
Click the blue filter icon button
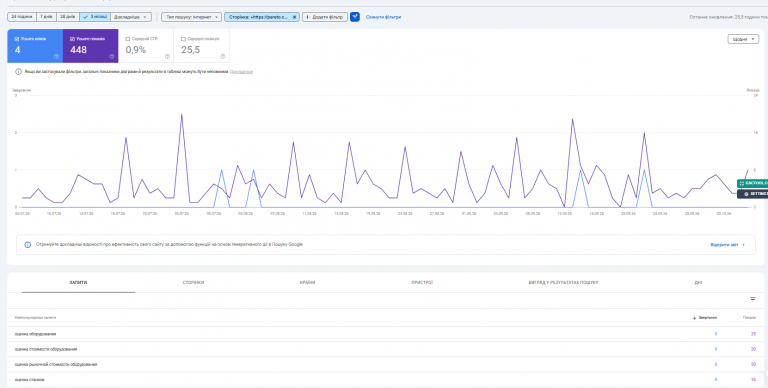click(355, 17)
